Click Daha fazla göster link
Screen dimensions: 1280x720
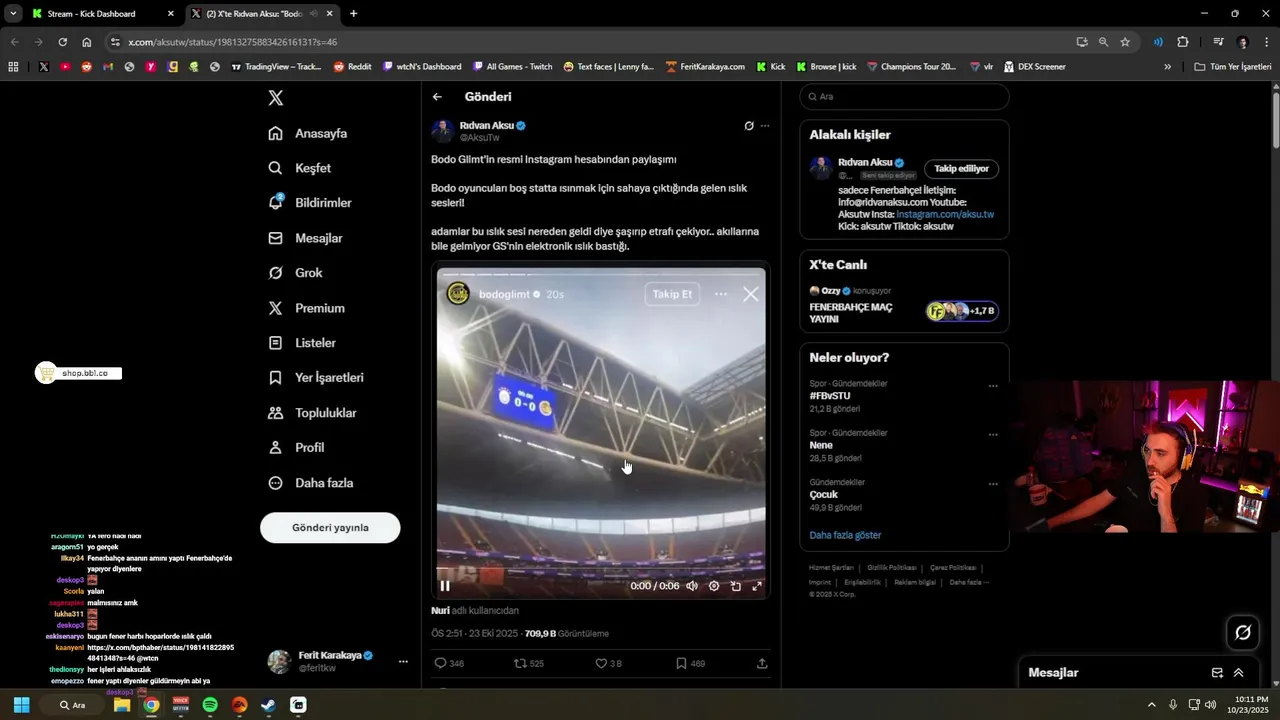click(845, 535)
